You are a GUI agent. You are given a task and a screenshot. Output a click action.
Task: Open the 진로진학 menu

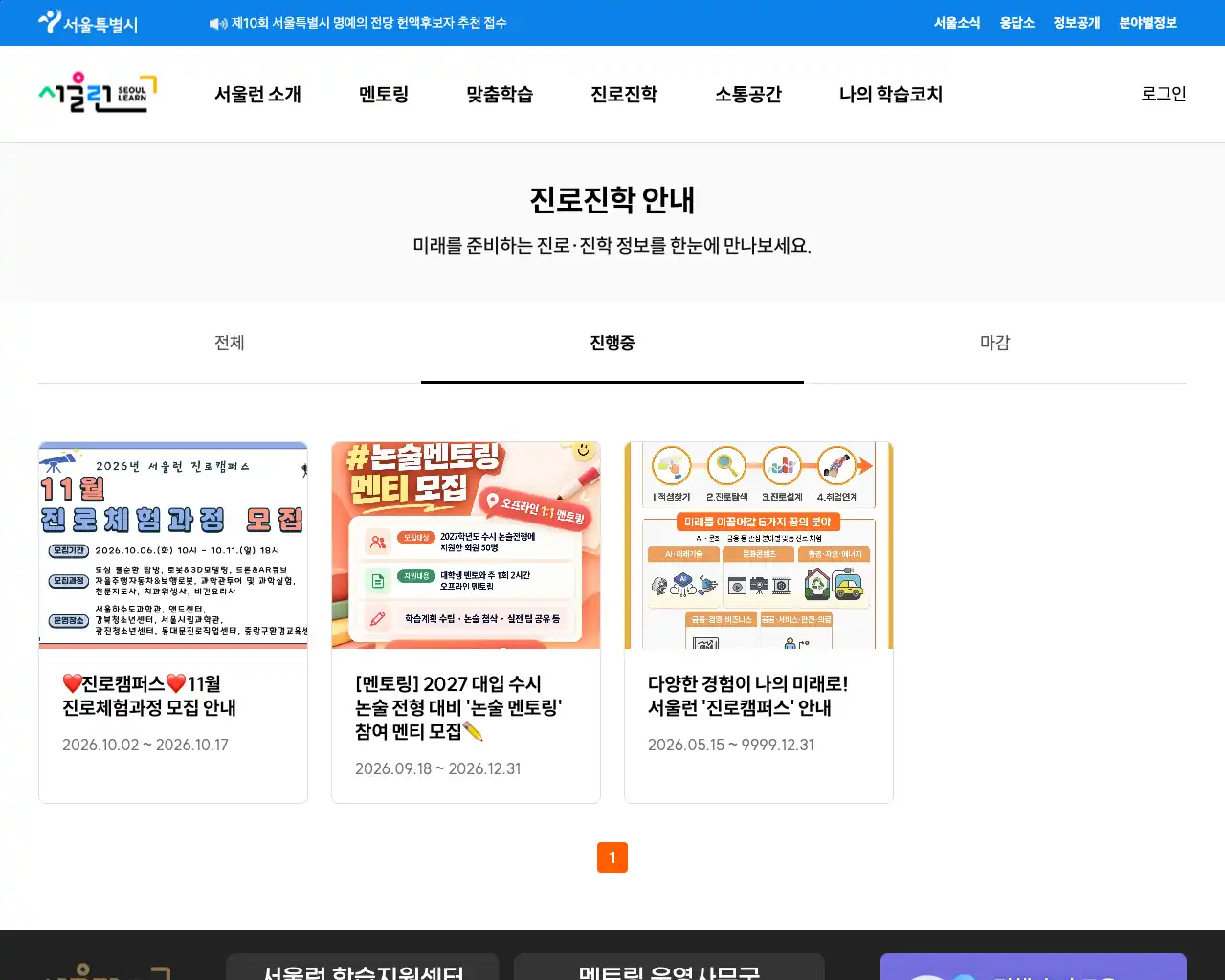click(624, 94)
